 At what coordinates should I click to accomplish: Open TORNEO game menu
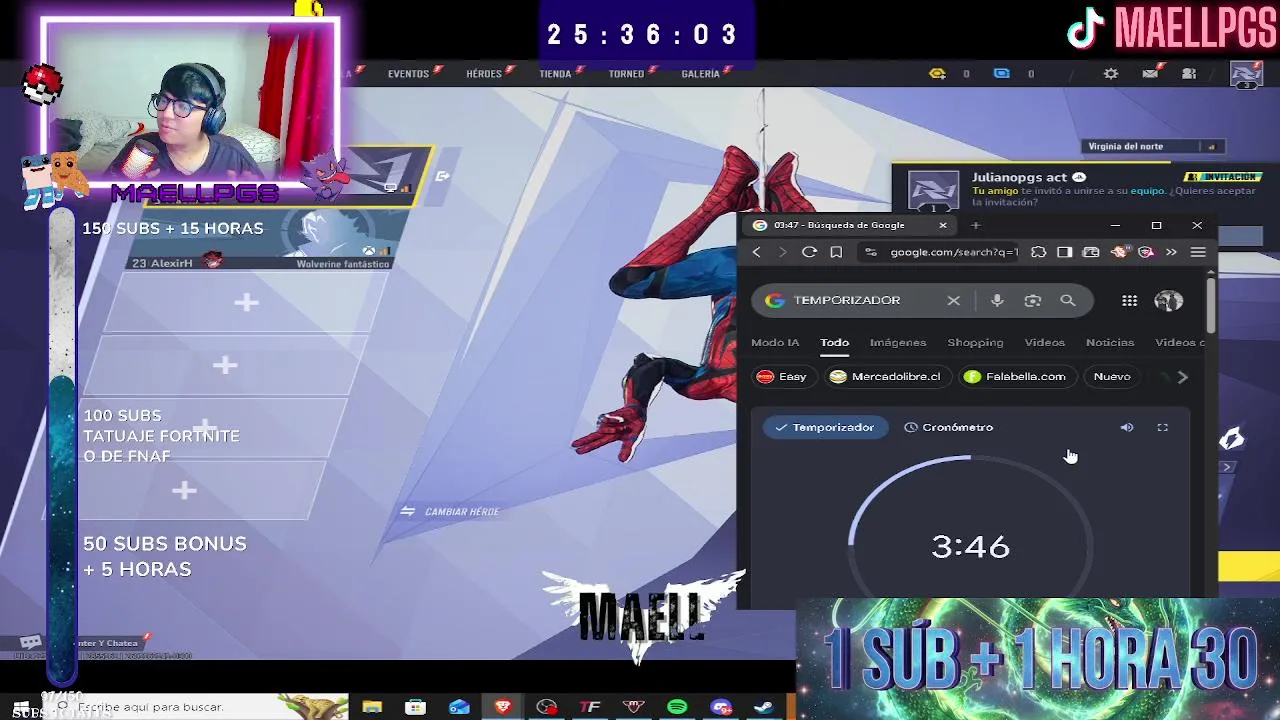pos(627,73)
